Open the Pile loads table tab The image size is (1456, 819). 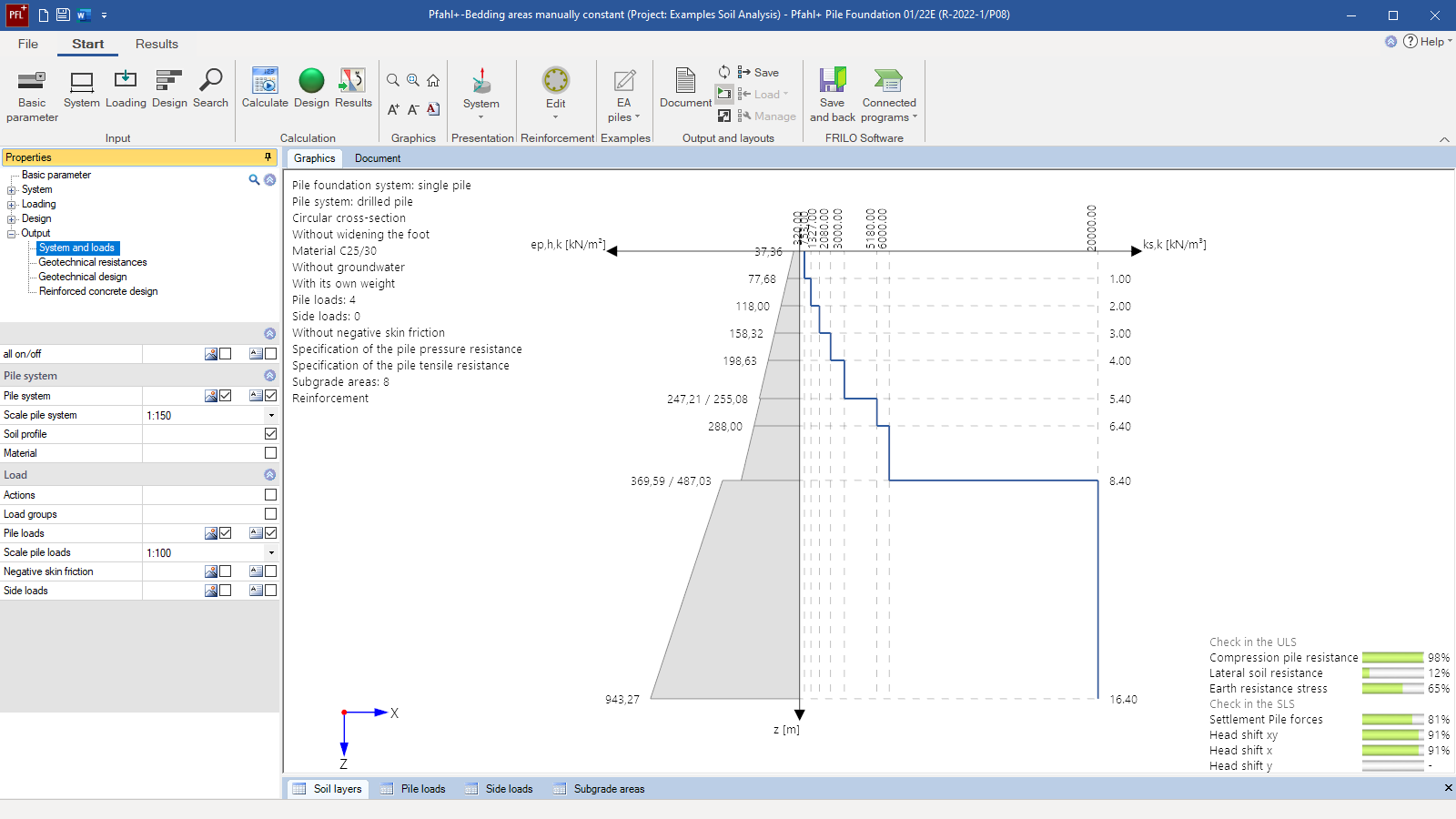[x=413, y=789]
